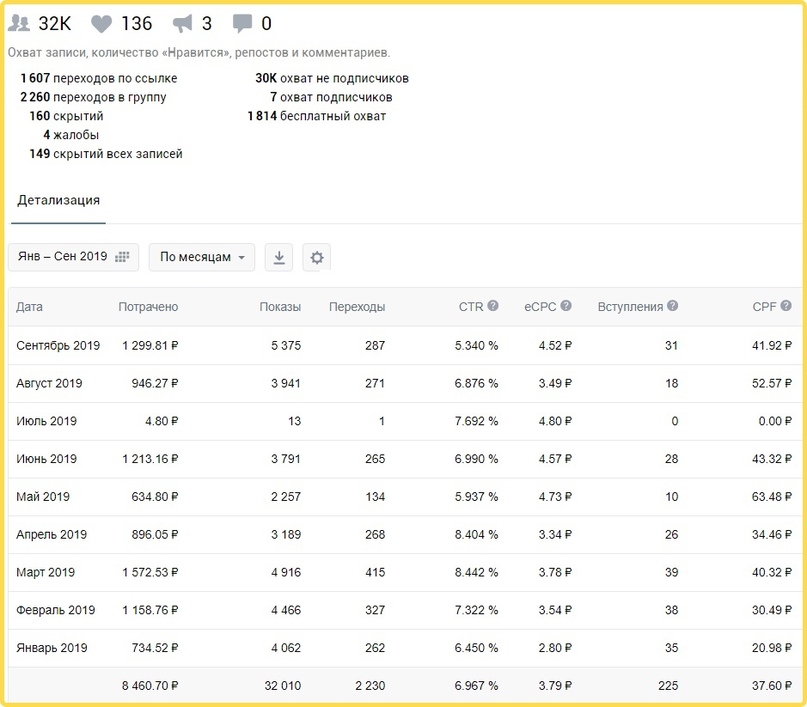Click the audience reach people icon
This screenshot has height=707, width=807.
tap(19, 24)
